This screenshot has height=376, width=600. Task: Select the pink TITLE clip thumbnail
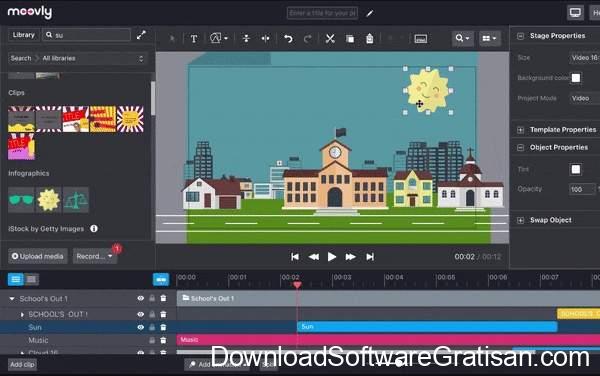click(21, 146)
